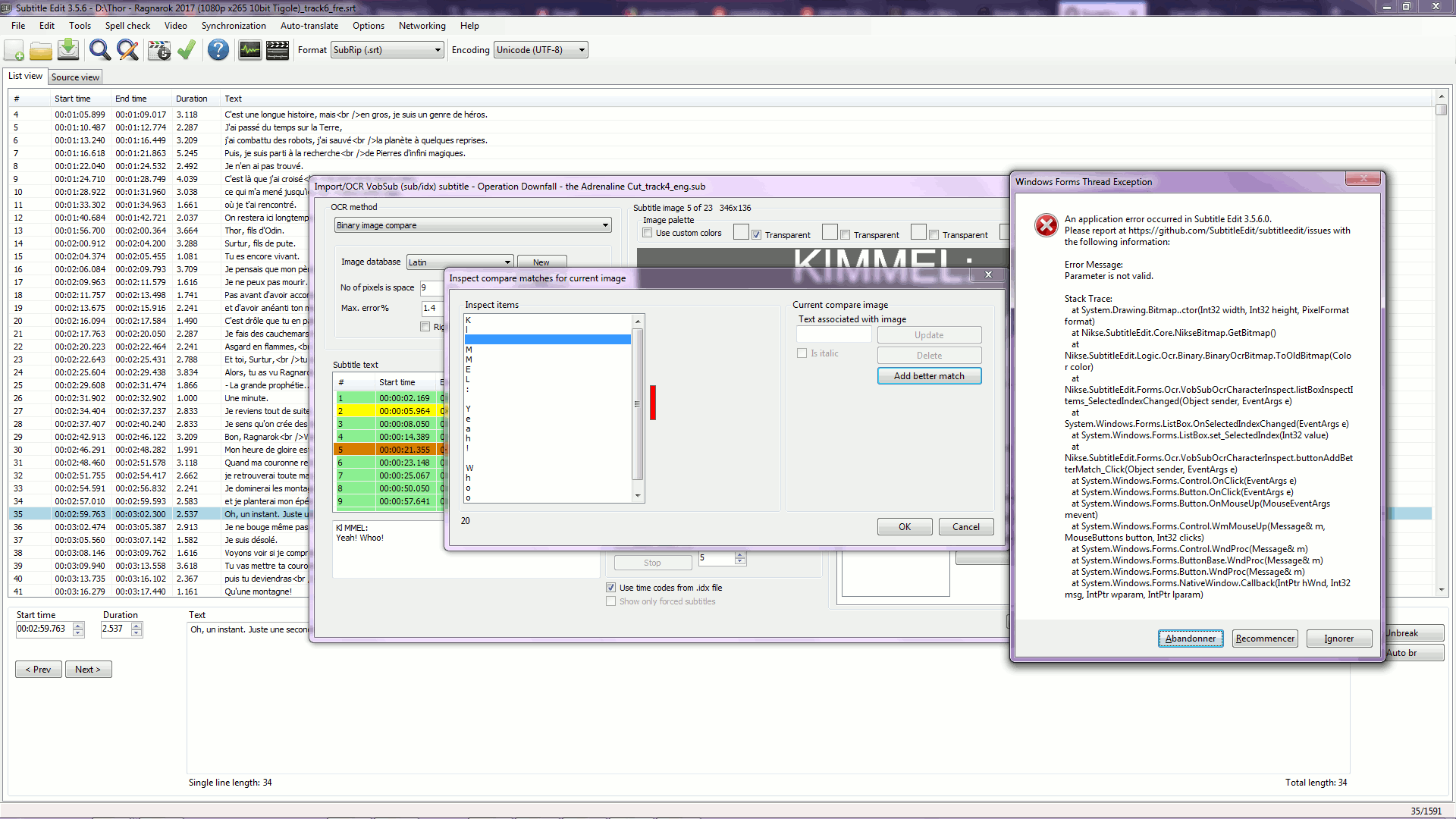Click the Max. error% field showing 1.4

(431, 308)
